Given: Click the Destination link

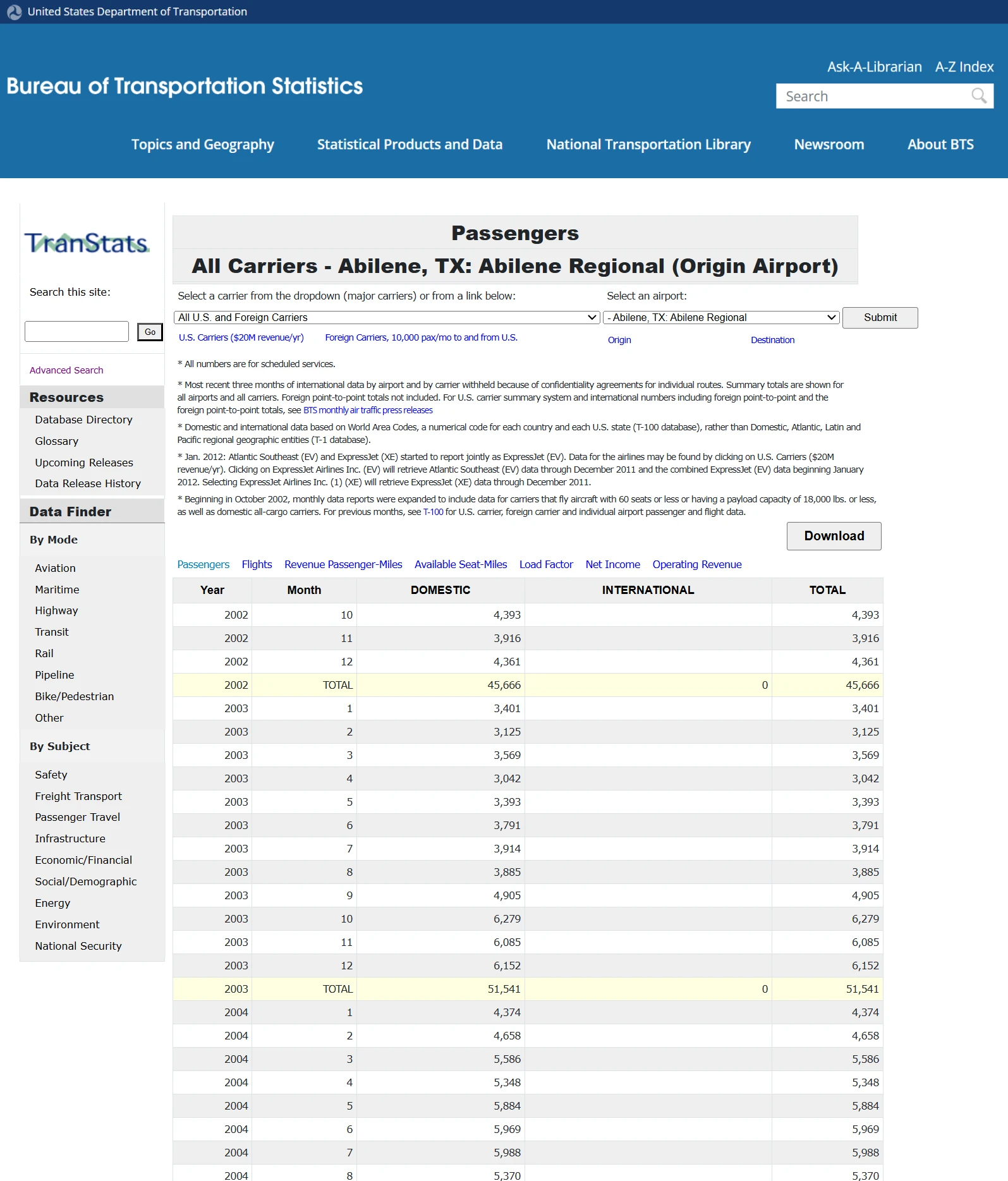Looking at the screenshot, I should (772, 340).
